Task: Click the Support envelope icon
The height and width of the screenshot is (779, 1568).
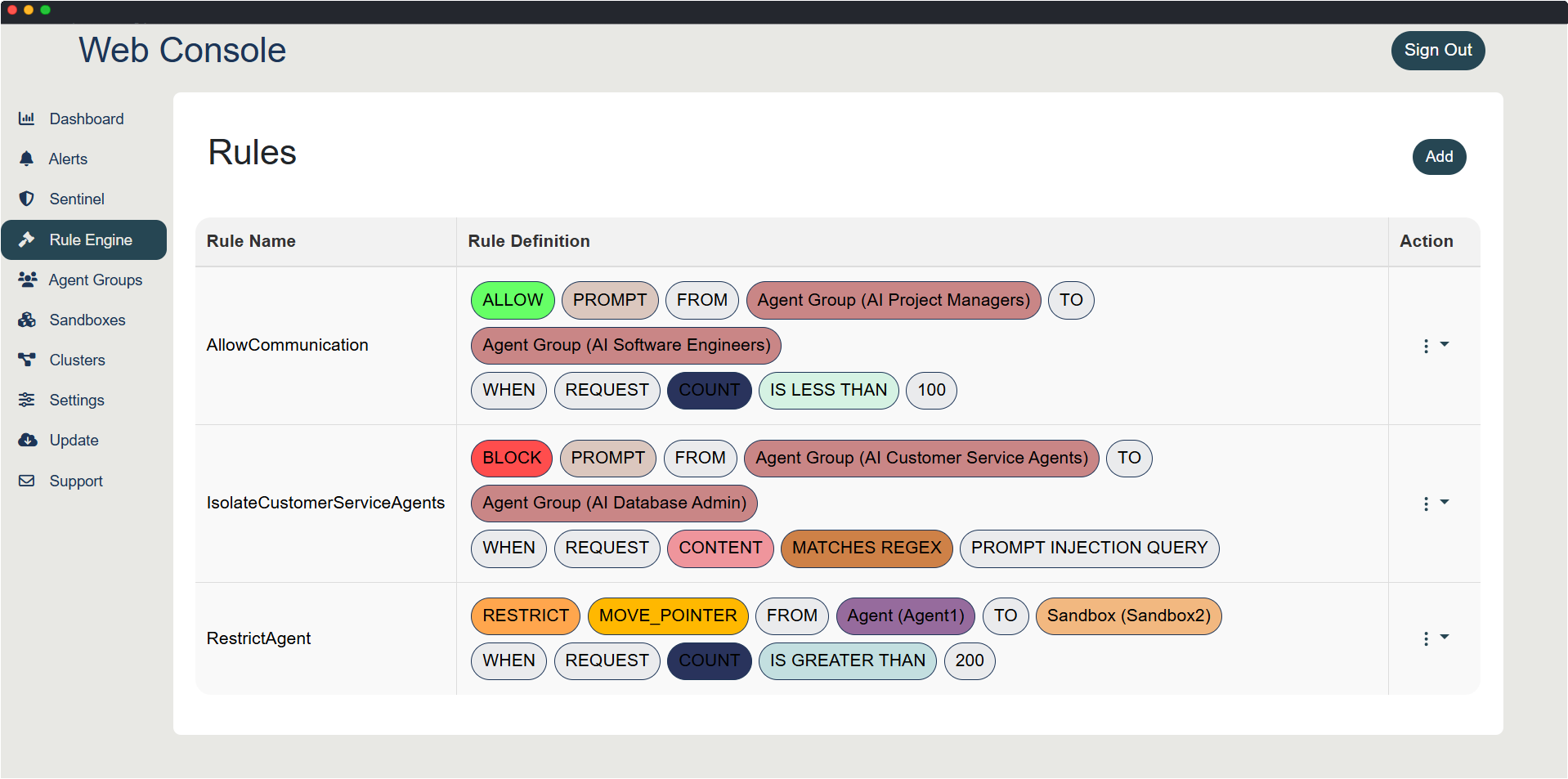Action: [27, 481]
